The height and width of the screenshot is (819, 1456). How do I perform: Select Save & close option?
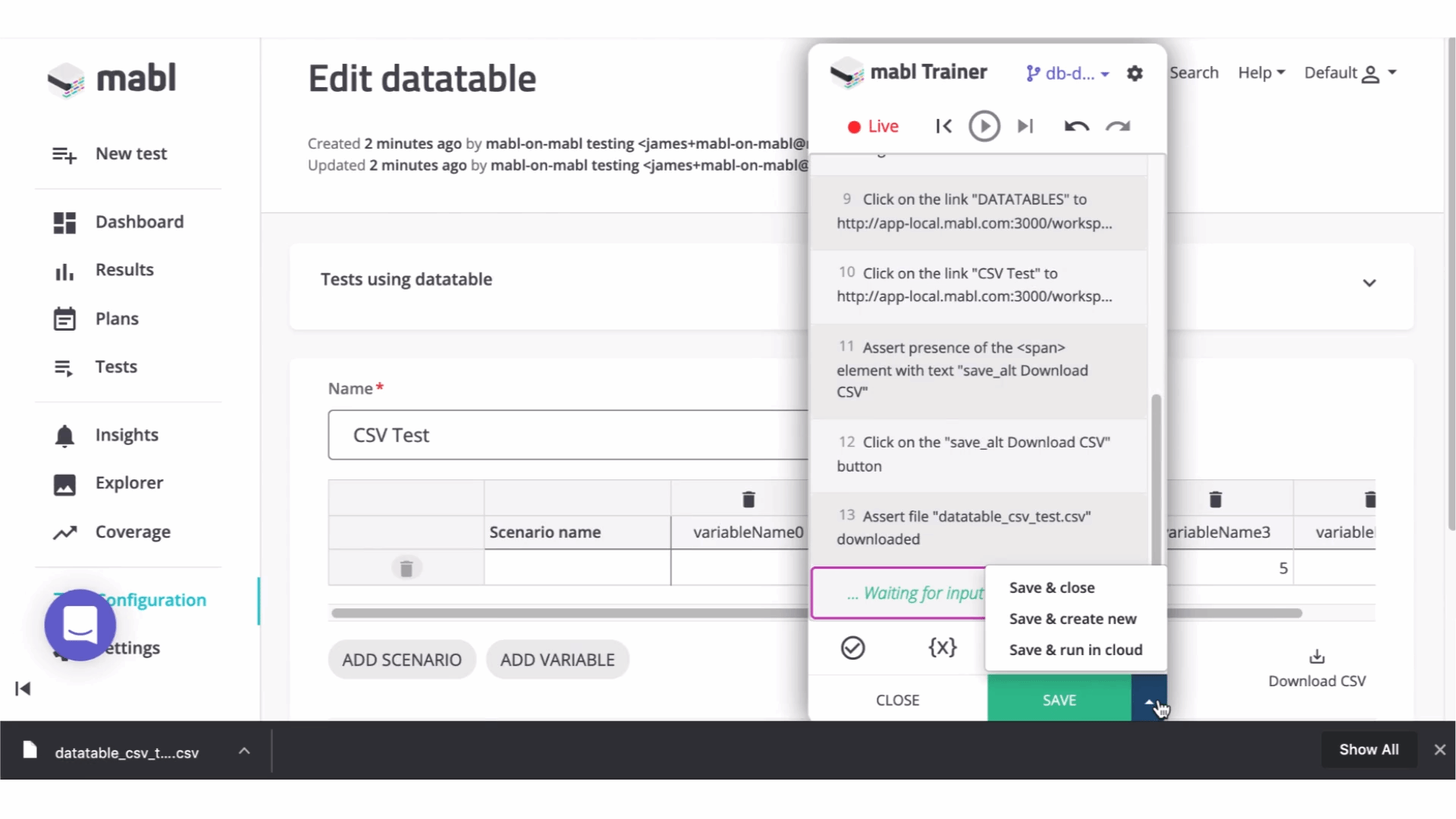click(x=1052, y=588)
